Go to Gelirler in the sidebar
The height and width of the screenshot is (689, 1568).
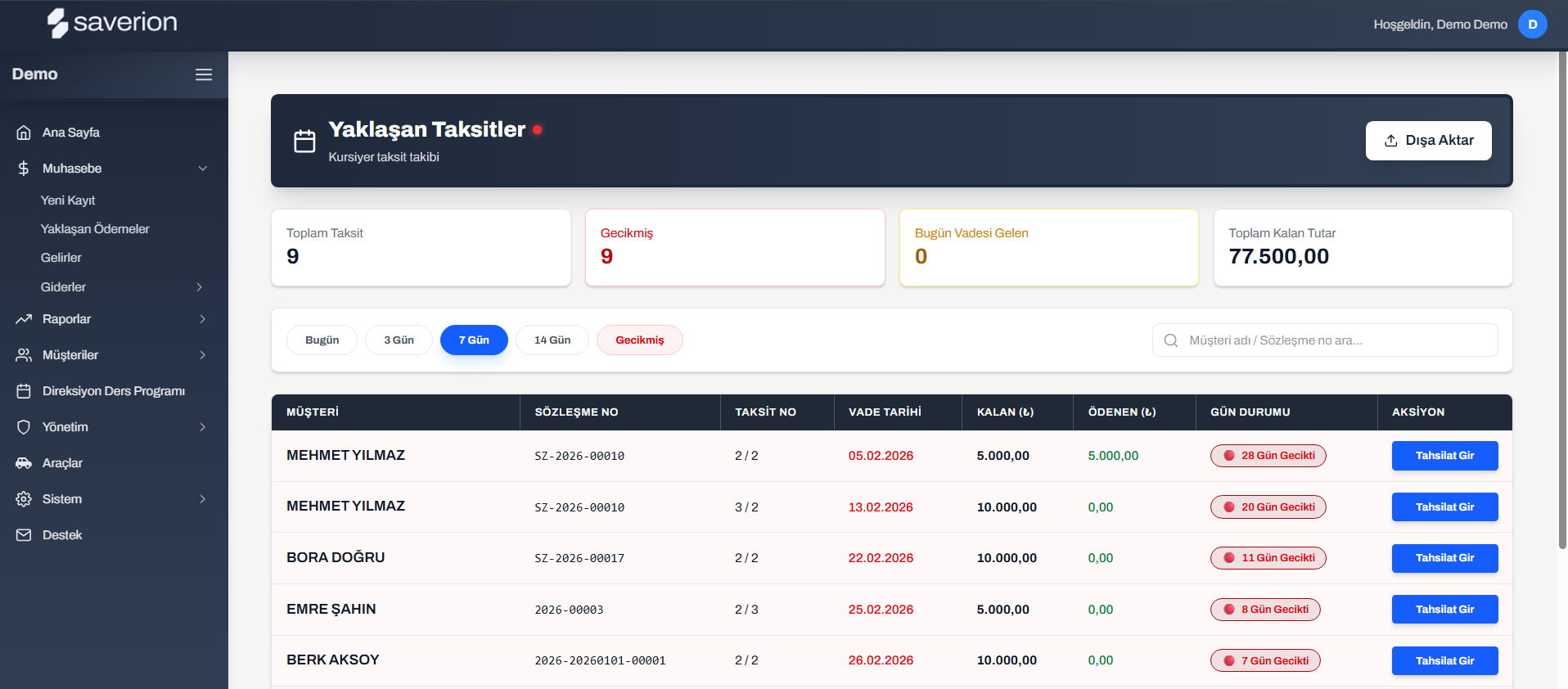61,258
